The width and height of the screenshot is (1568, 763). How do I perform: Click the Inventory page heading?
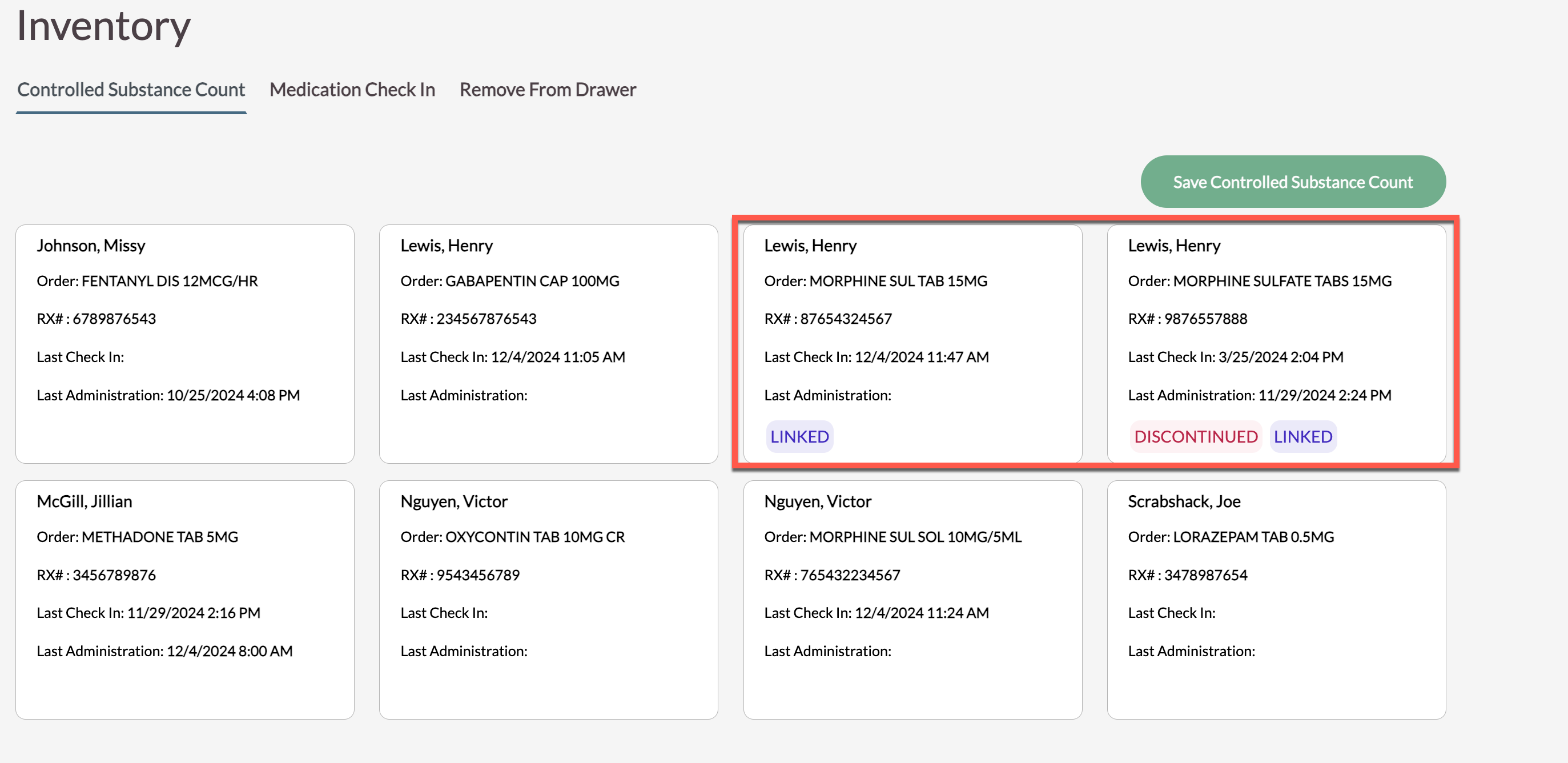click(103, 26)
